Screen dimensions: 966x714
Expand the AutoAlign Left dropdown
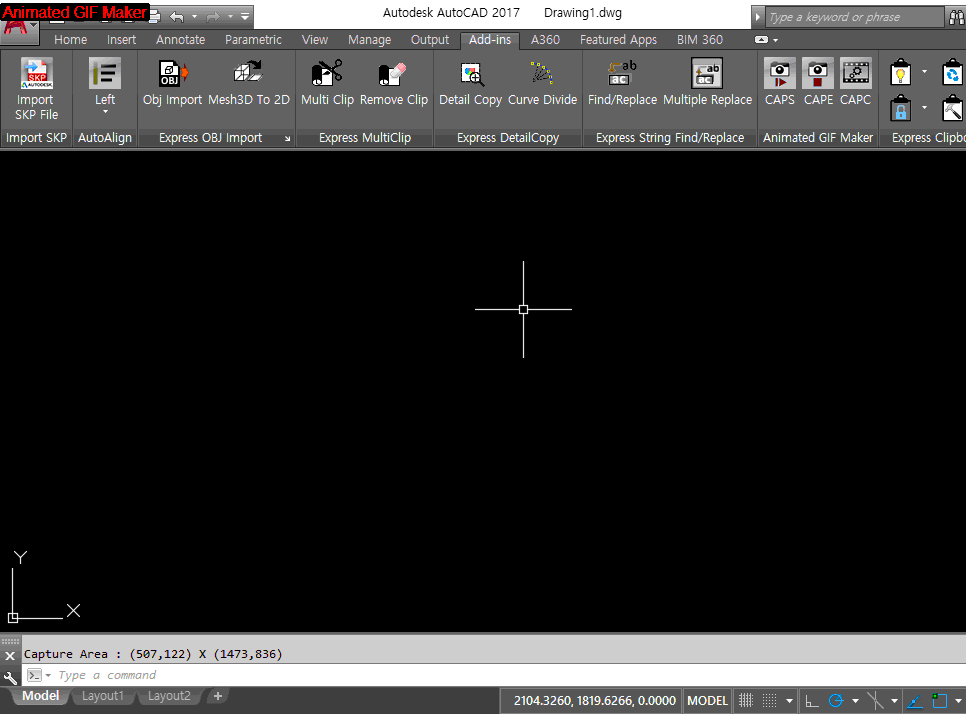[105, 112]
